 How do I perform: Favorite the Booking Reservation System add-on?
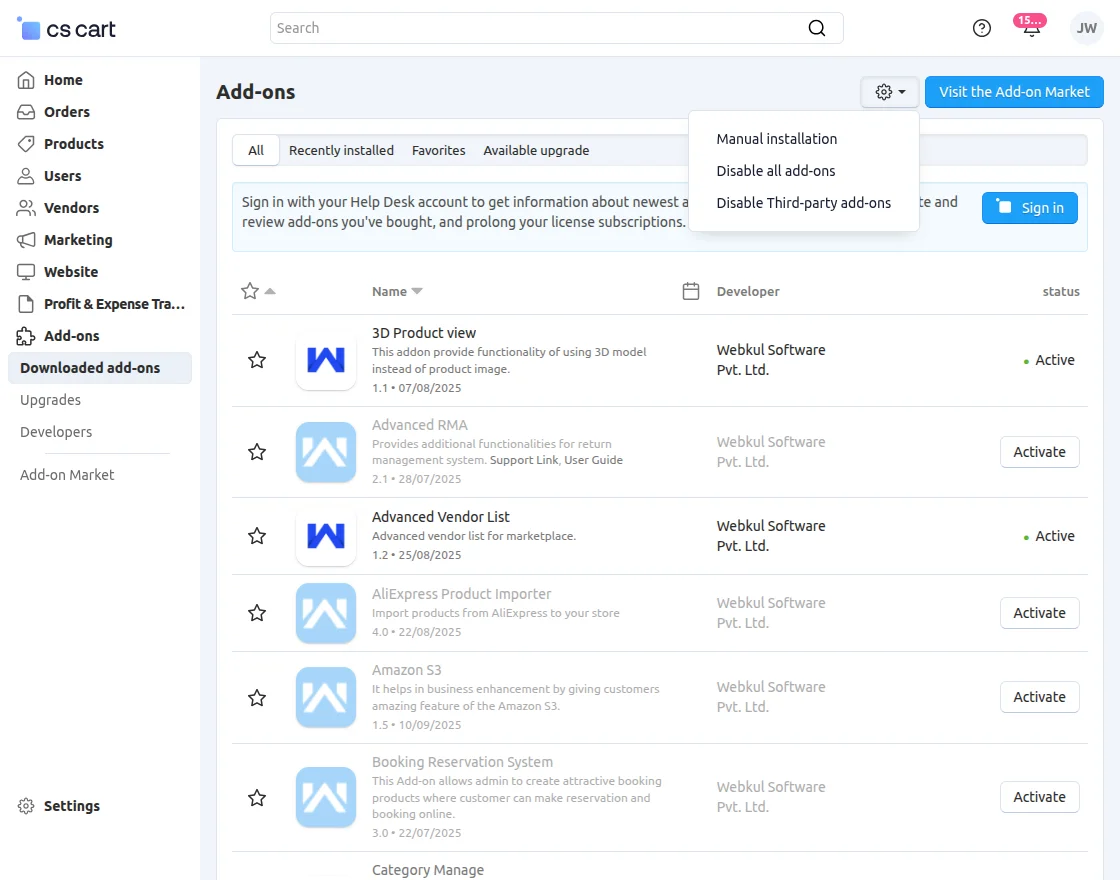257,797
